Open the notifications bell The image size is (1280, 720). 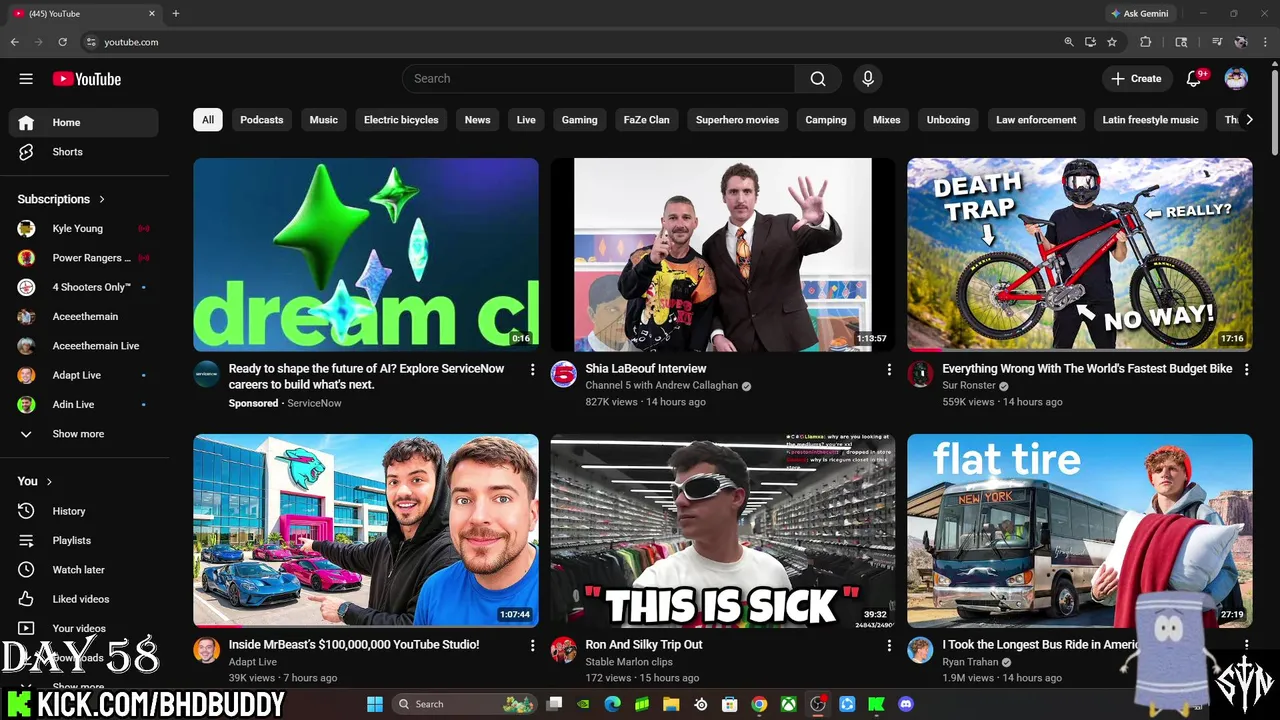[1194, 79]
